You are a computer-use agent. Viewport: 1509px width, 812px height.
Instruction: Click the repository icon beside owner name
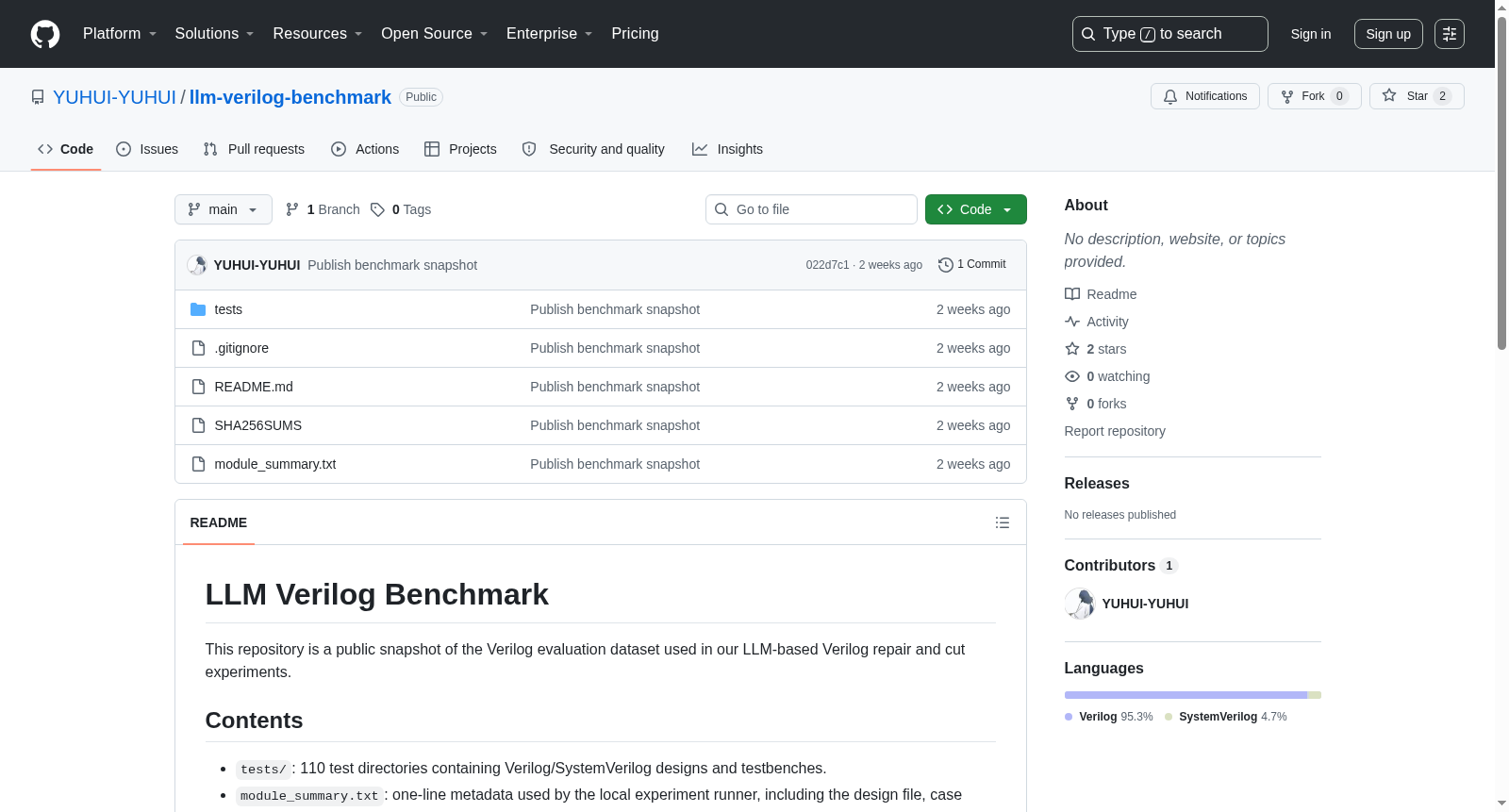pos(38,97)
